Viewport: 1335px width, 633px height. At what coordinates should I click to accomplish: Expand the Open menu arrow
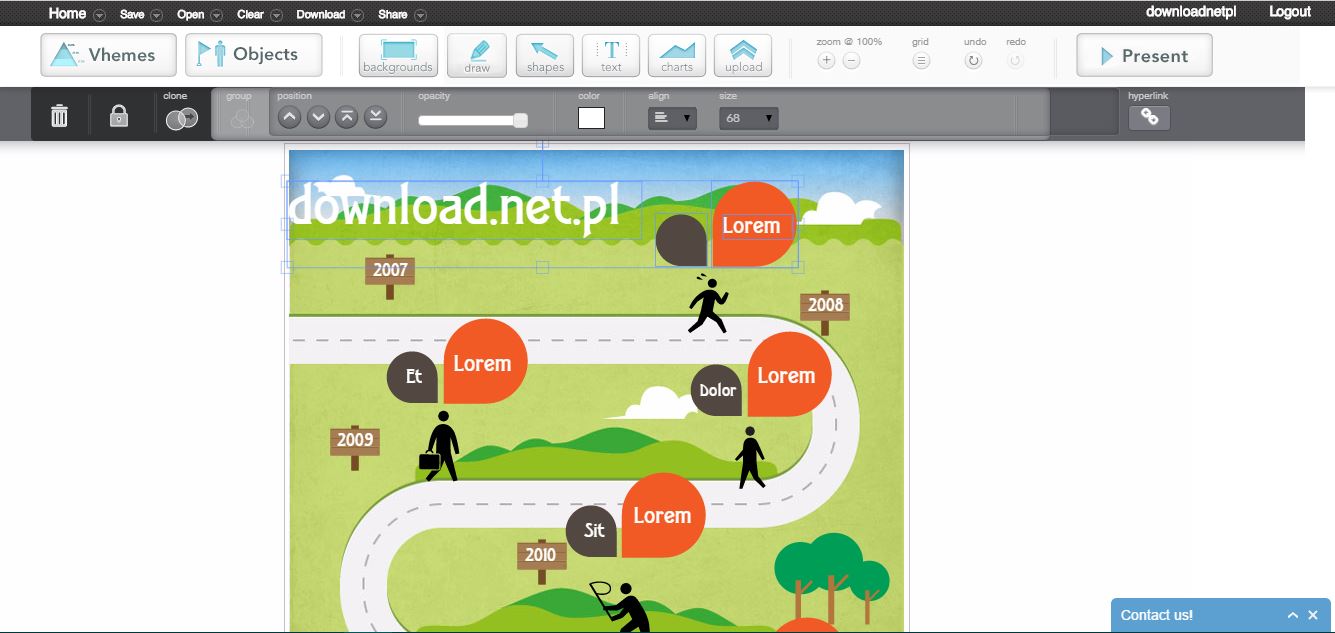pyautogui.click(x=217, y=15)
